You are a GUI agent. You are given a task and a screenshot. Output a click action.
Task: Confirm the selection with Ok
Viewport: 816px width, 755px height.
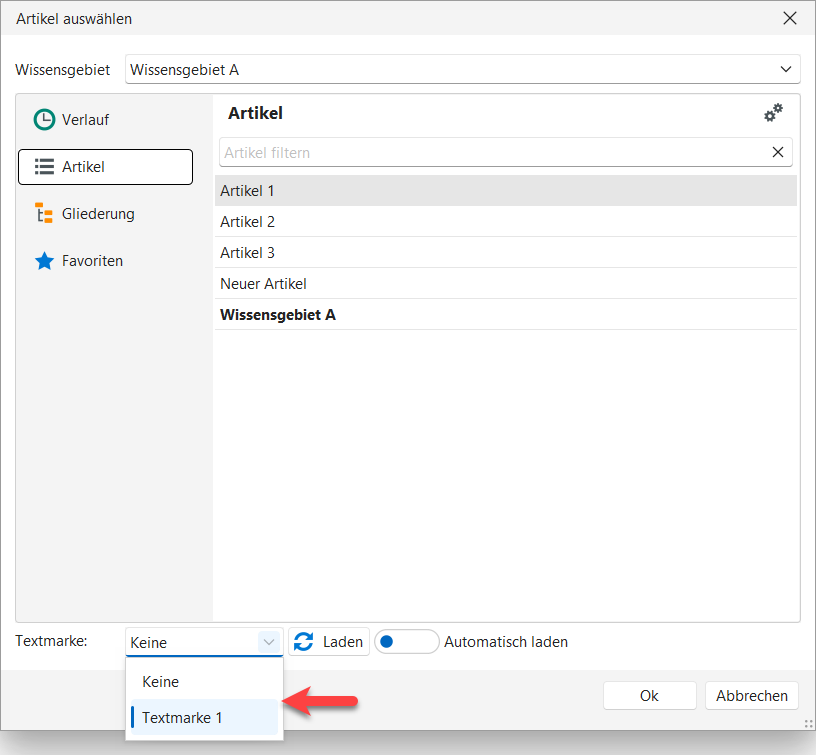649,696
